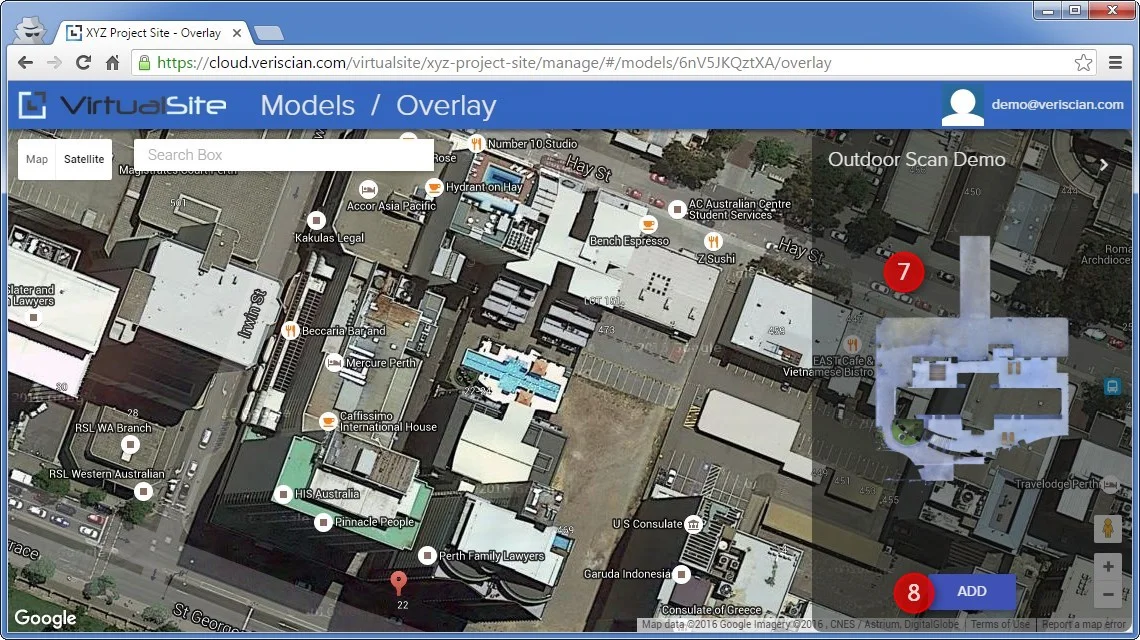Click the Perth Family Lawyers marker
The width and height of the screenshot is (1140, 640).
click(x=428, y=556)
